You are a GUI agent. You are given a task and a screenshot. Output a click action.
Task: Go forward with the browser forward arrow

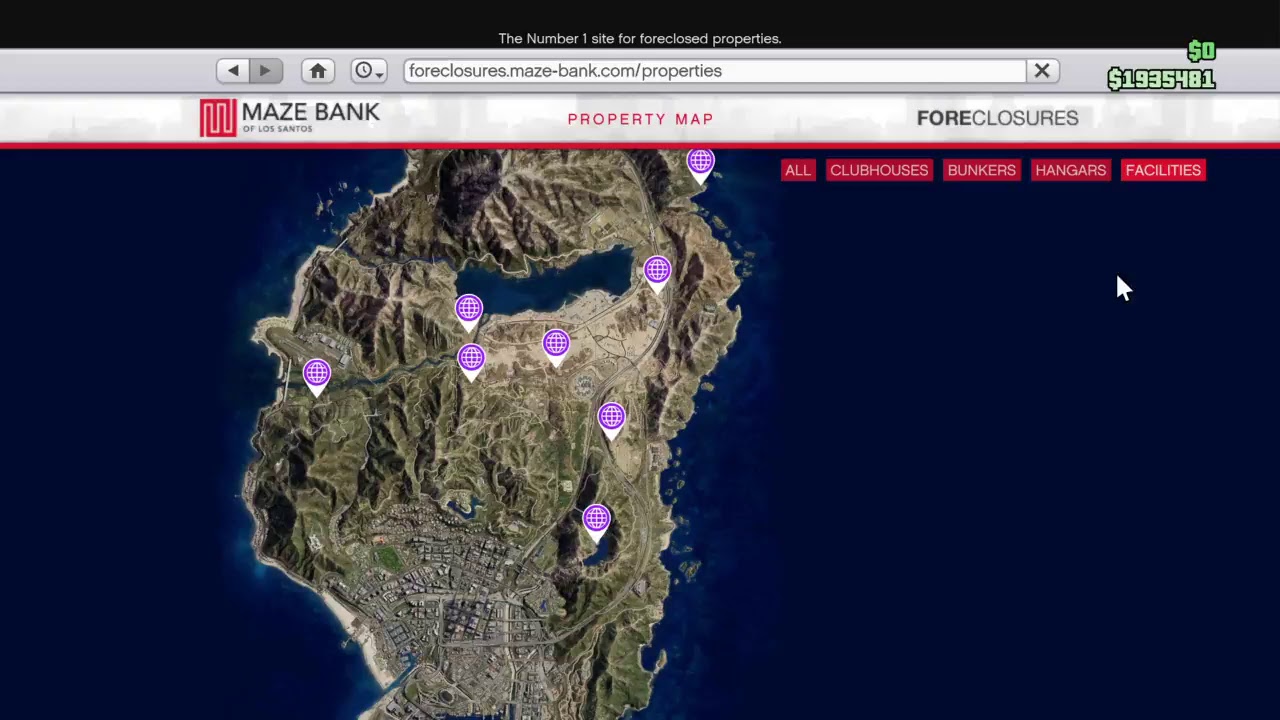[x=265, y=71]
